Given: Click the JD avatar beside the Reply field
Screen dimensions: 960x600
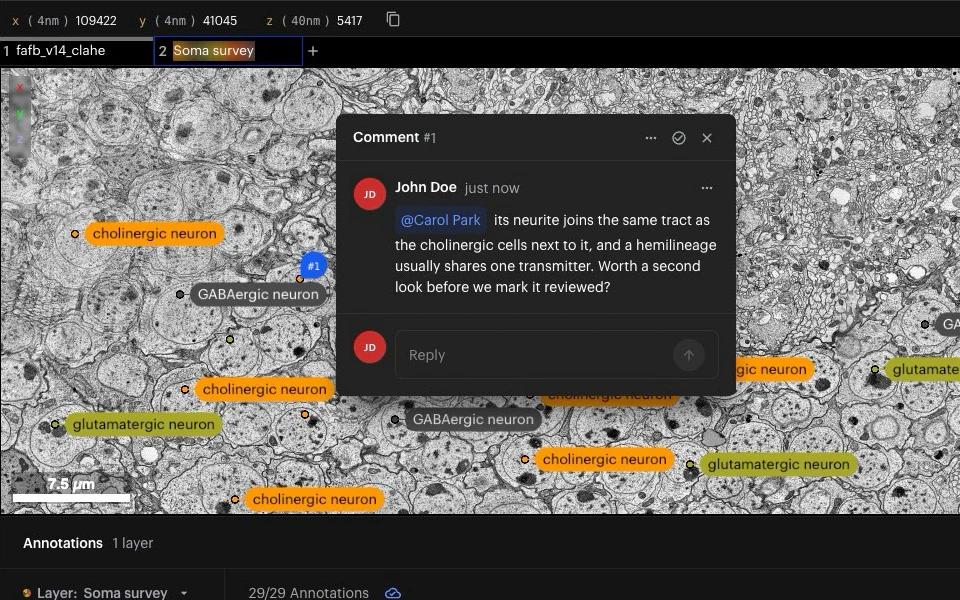Looking at the screenshot, I should pos(370,347).
